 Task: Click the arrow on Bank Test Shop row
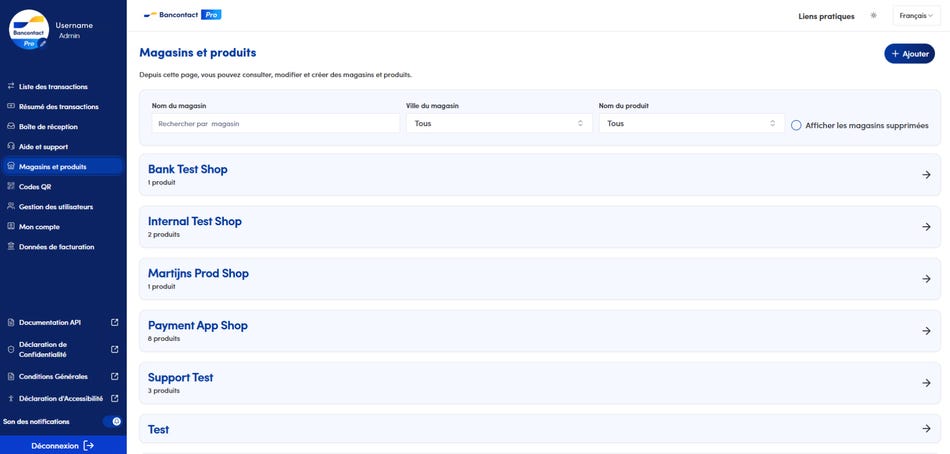[926, 175]
